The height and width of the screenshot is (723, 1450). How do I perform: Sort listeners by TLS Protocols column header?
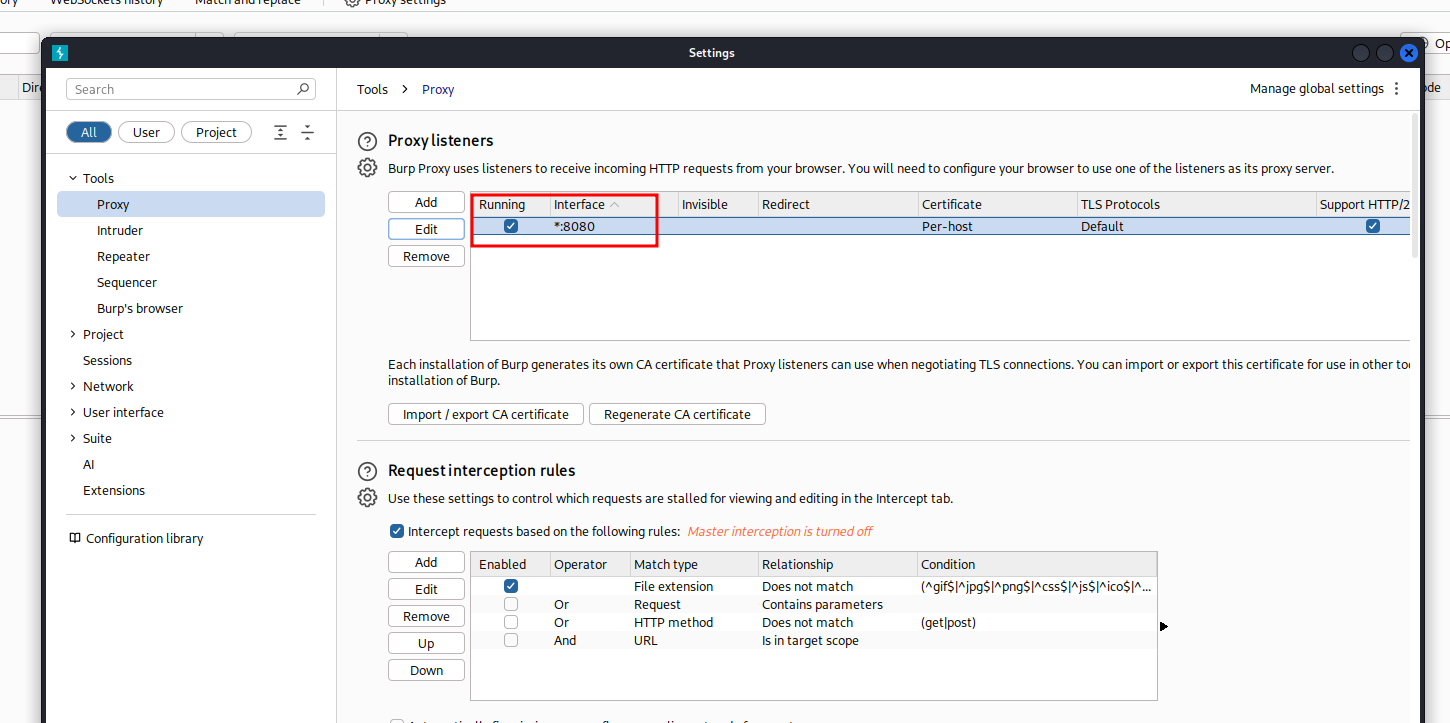(1196, 204)
